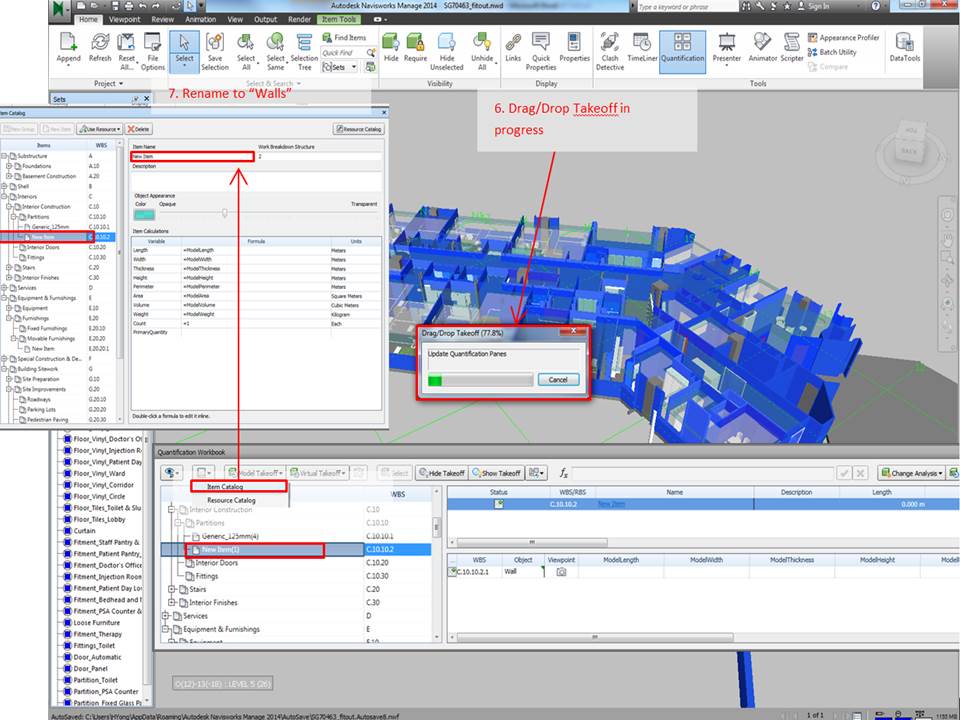Cancel the Drag/Drop Takeoff progress dialog
The height and width of the screenshot is (720, 960).
pyautogui.click(x=558, y=380)
